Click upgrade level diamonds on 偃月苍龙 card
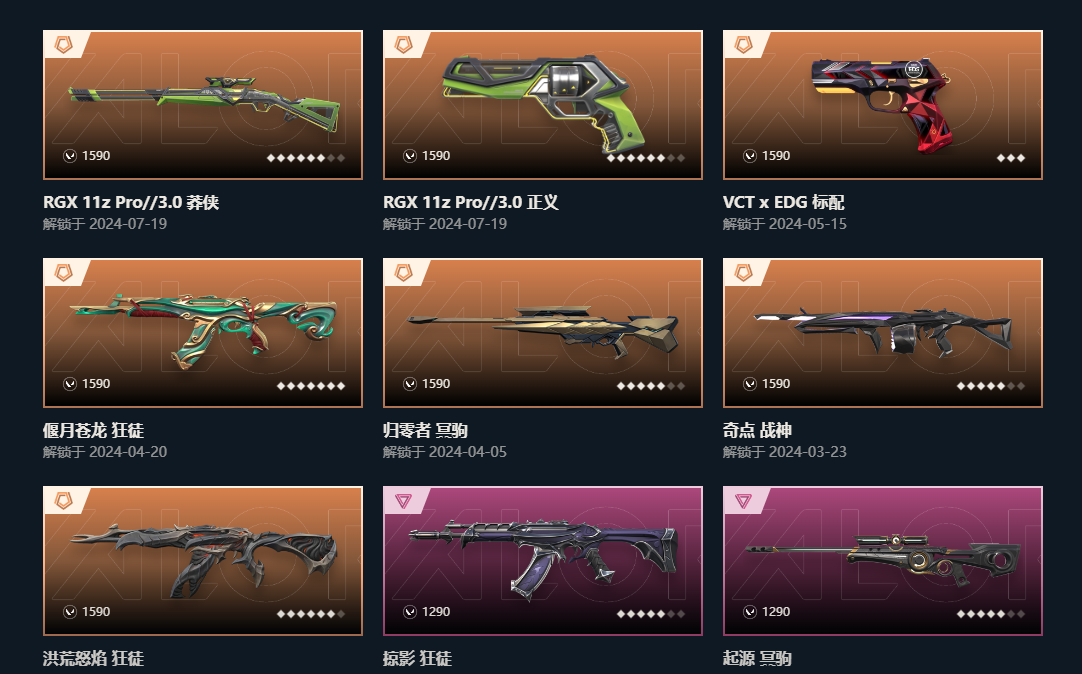This screenshot has height=674, width=1082. tap(311, 386)
